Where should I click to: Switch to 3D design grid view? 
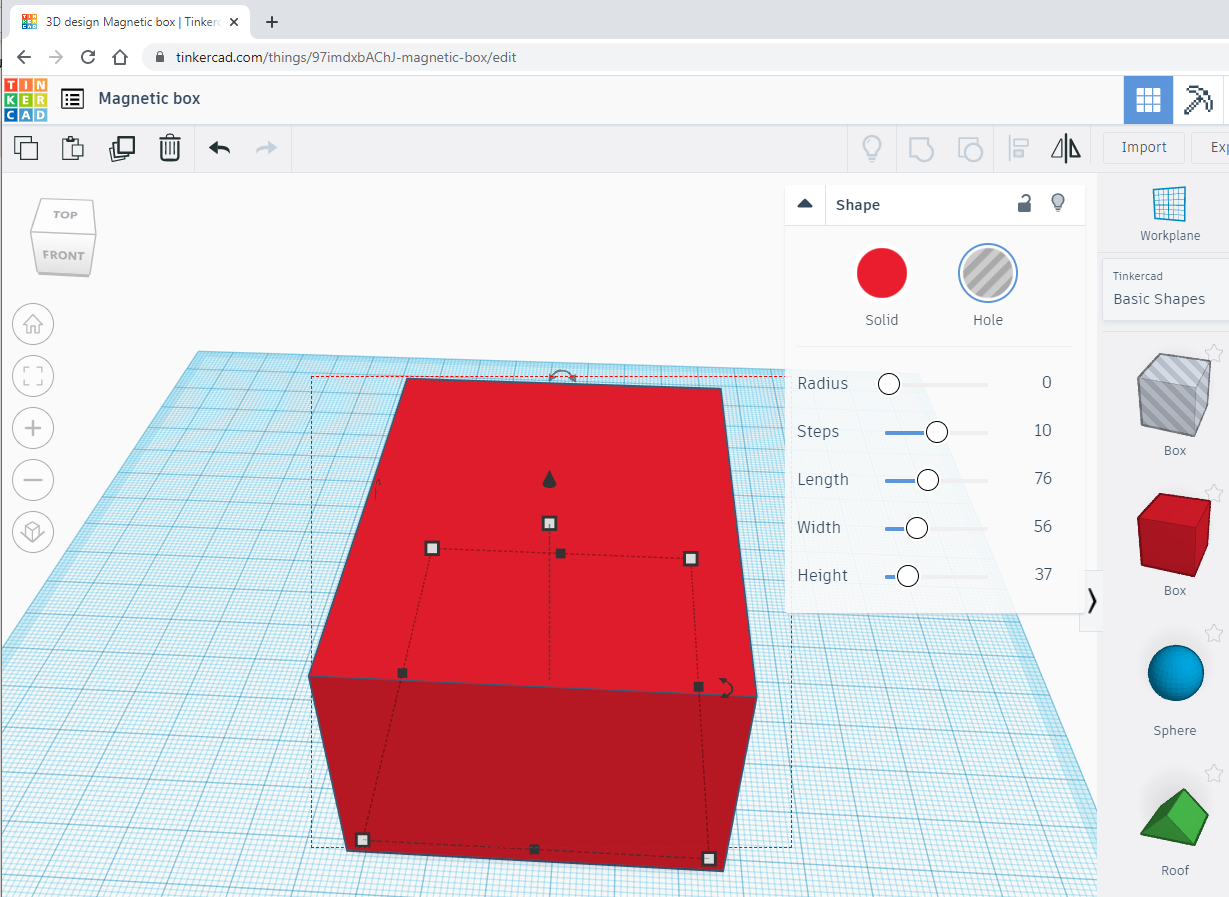(x=1148, y=99)
